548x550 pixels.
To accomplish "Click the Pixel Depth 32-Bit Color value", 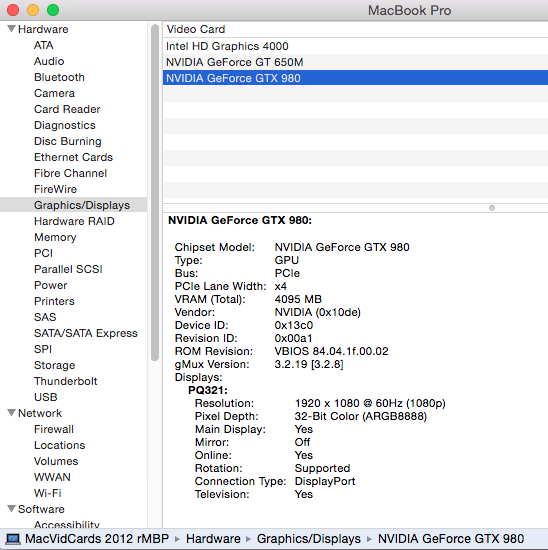I will click(x=361, y=416).
